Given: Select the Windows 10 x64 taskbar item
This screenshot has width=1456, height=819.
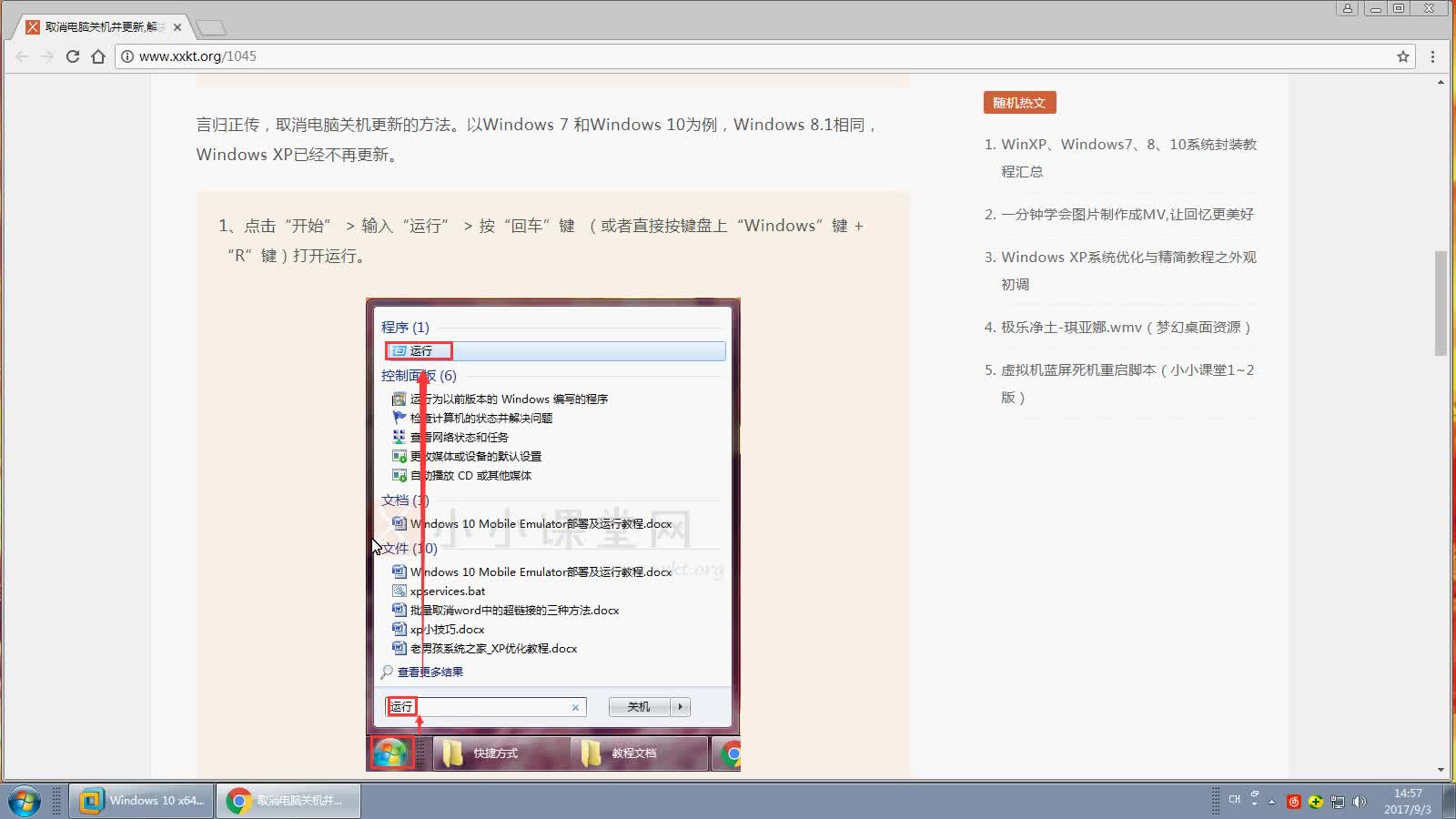Looking at the screenshot, I should (141, 801).
